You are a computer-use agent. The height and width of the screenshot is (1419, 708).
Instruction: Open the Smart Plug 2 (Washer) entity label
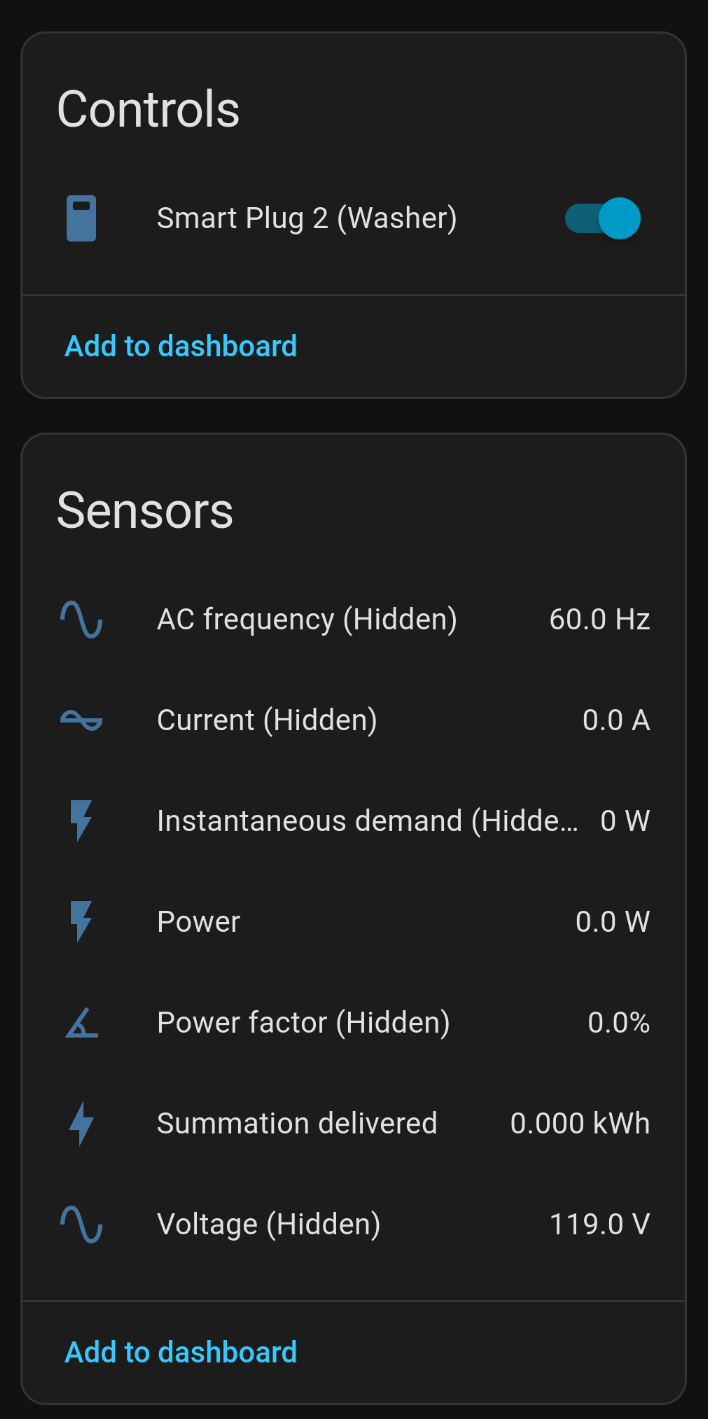point(306,218)
